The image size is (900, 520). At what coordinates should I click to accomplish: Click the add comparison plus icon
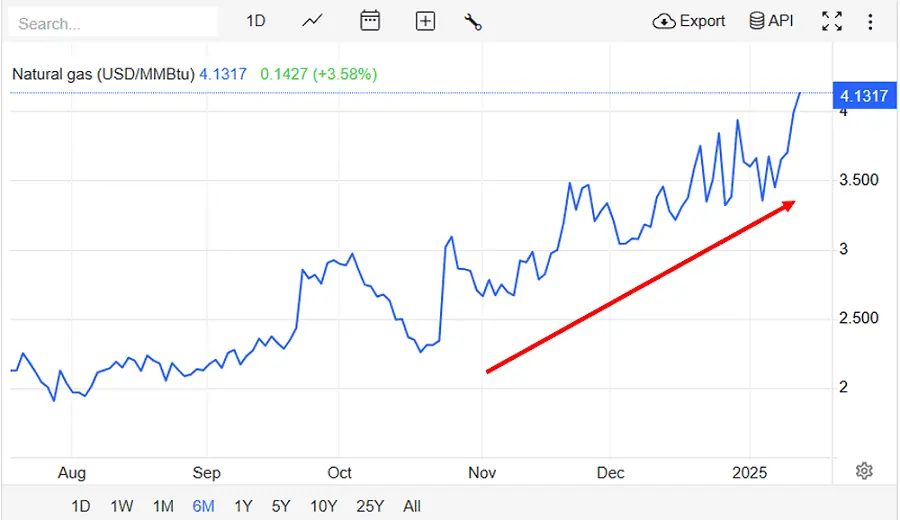425,21
